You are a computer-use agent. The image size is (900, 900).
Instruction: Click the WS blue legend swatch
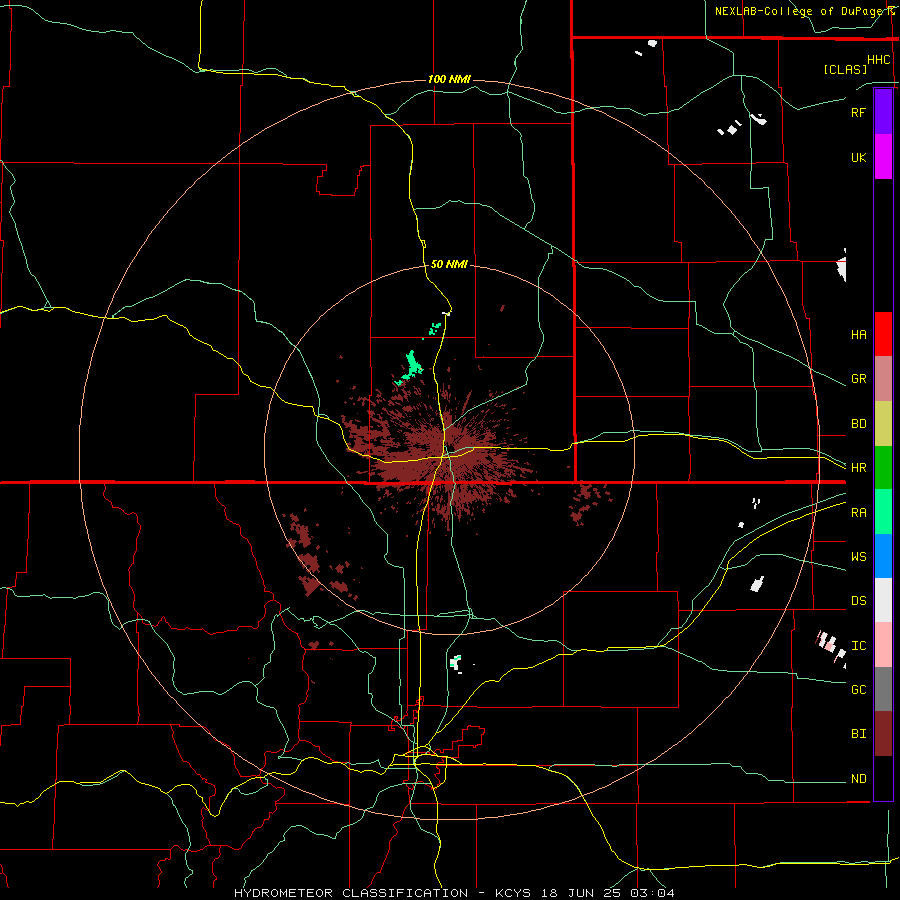(883, 556)
